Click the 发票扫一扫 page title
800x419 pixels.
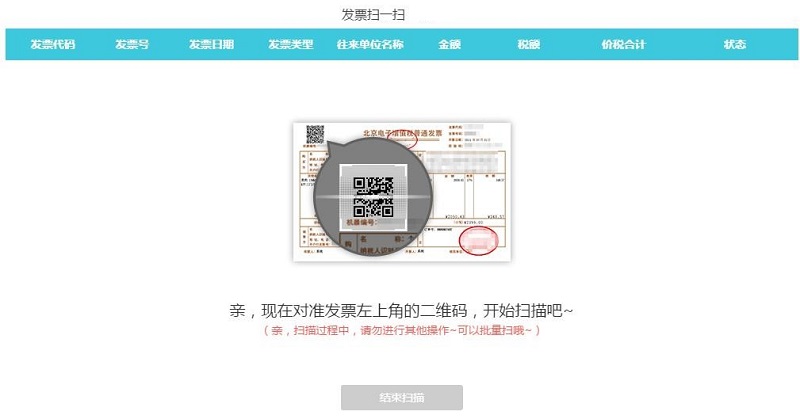[373, 14]
